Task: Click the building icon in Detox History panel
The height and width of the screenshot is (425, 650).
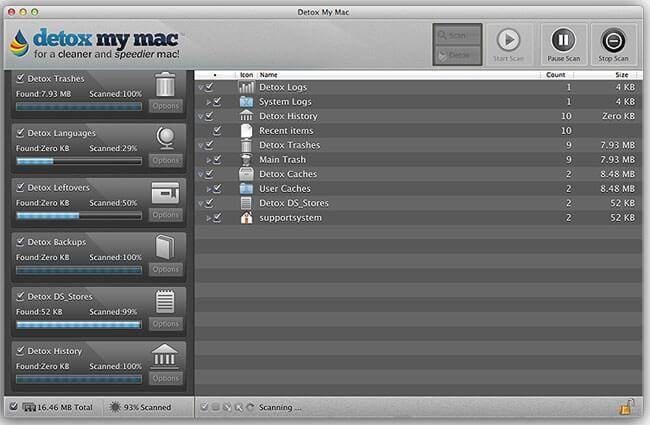Action: [165, 356]
